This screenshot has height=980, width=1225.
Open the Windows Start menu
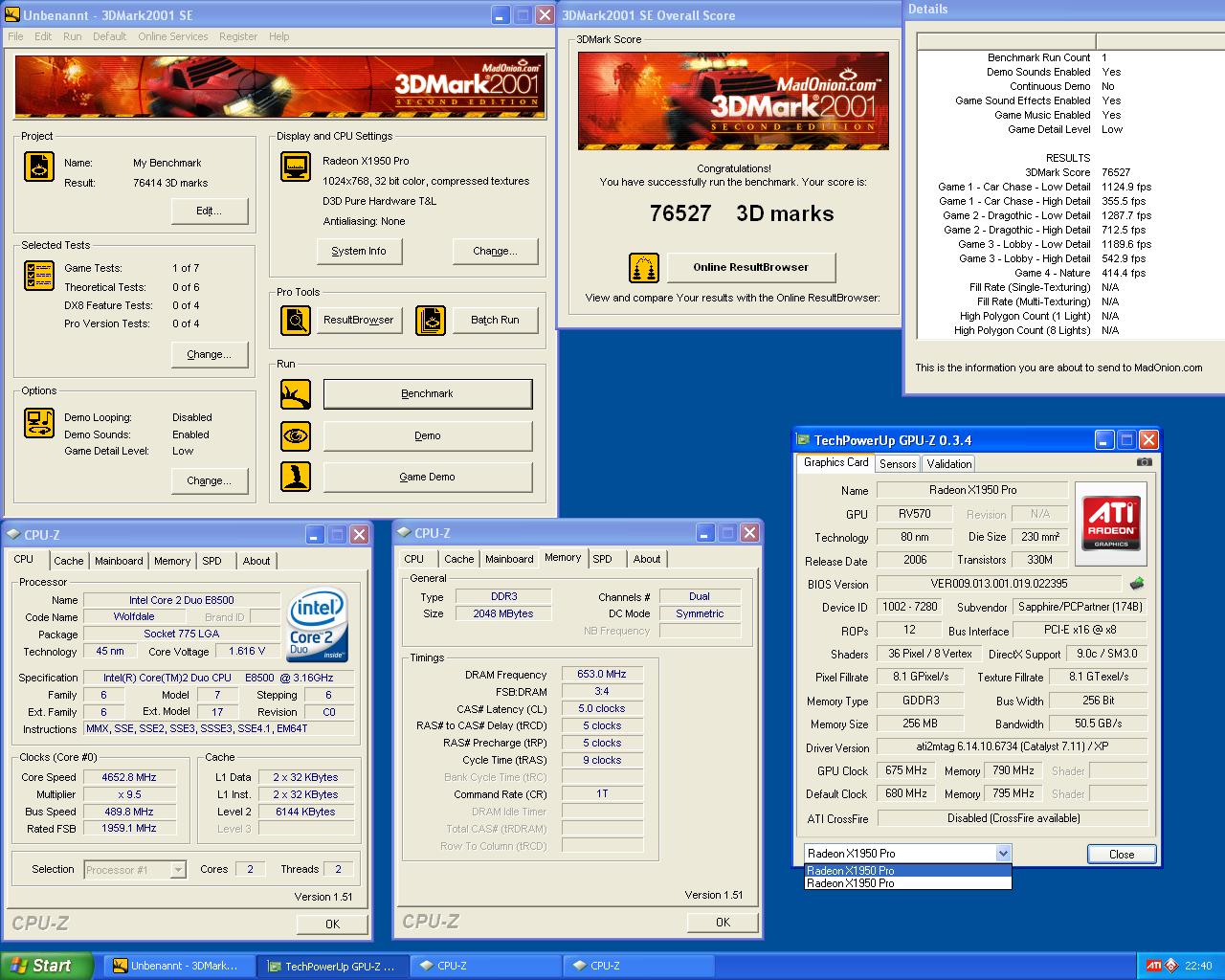tap(47, 966)
